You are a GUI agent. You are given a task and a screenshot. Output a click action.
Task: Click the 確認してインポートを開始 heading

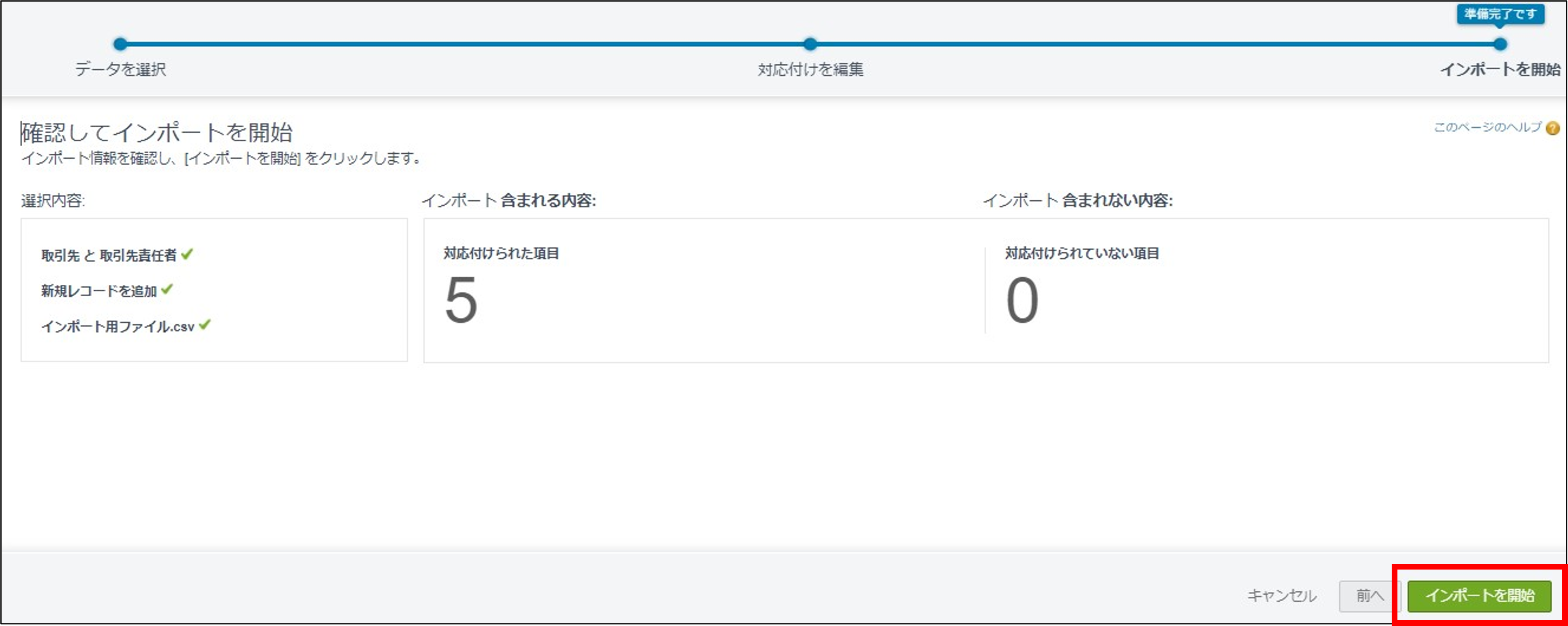[x=157, y=132]
